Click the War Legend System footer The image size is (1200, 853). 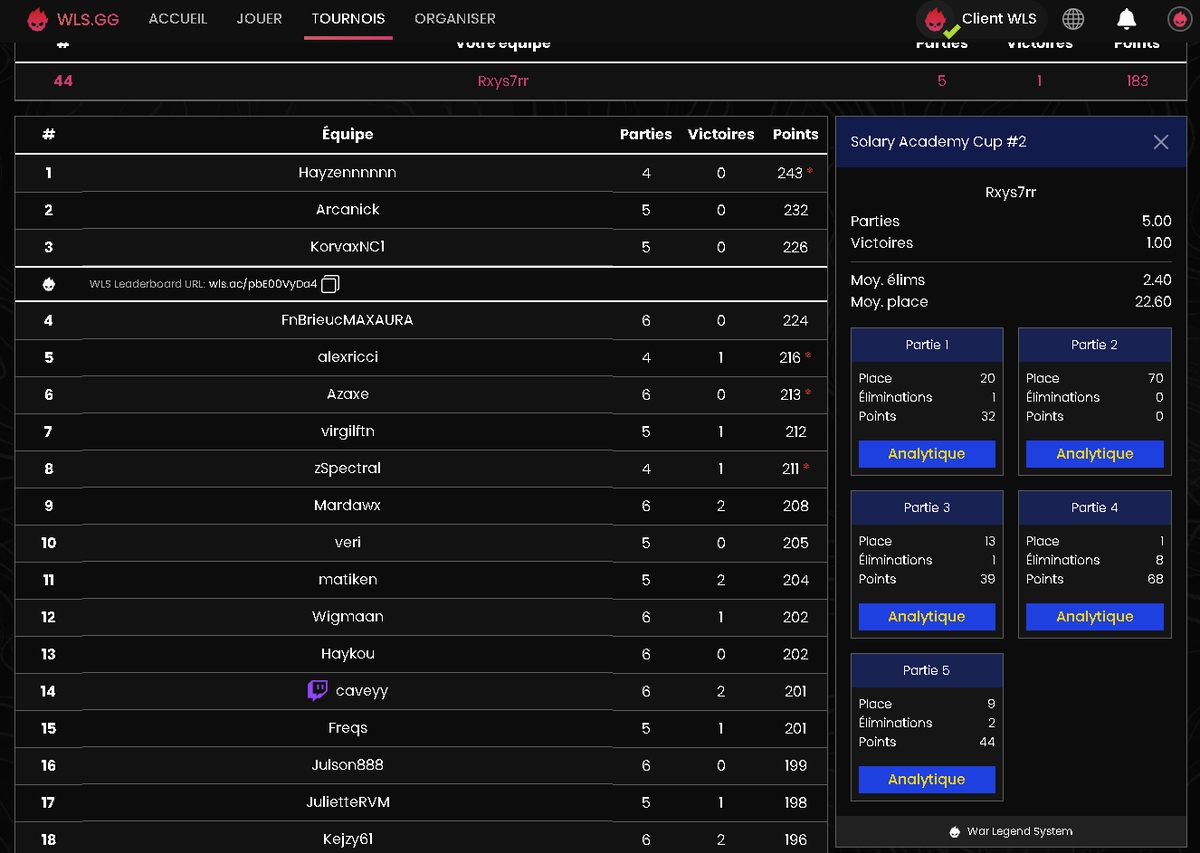point(1010,831)
